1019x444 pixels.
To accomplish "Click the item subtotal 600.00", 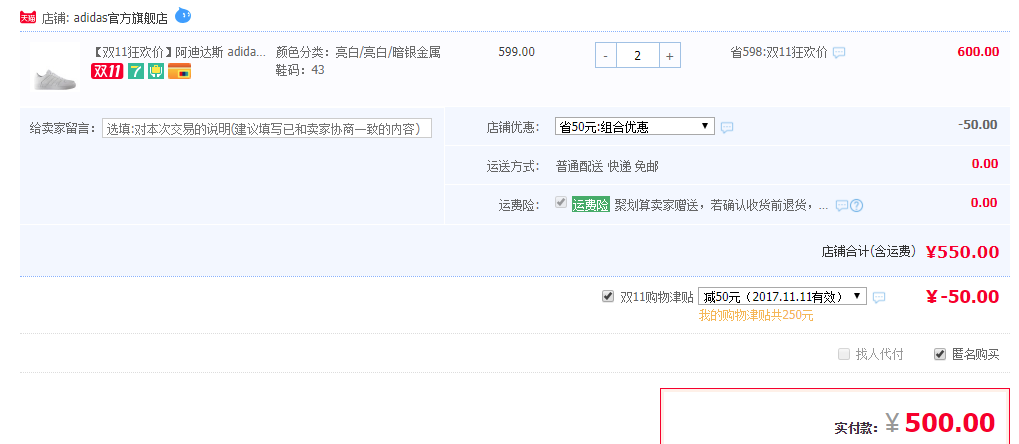I will 978,52.
